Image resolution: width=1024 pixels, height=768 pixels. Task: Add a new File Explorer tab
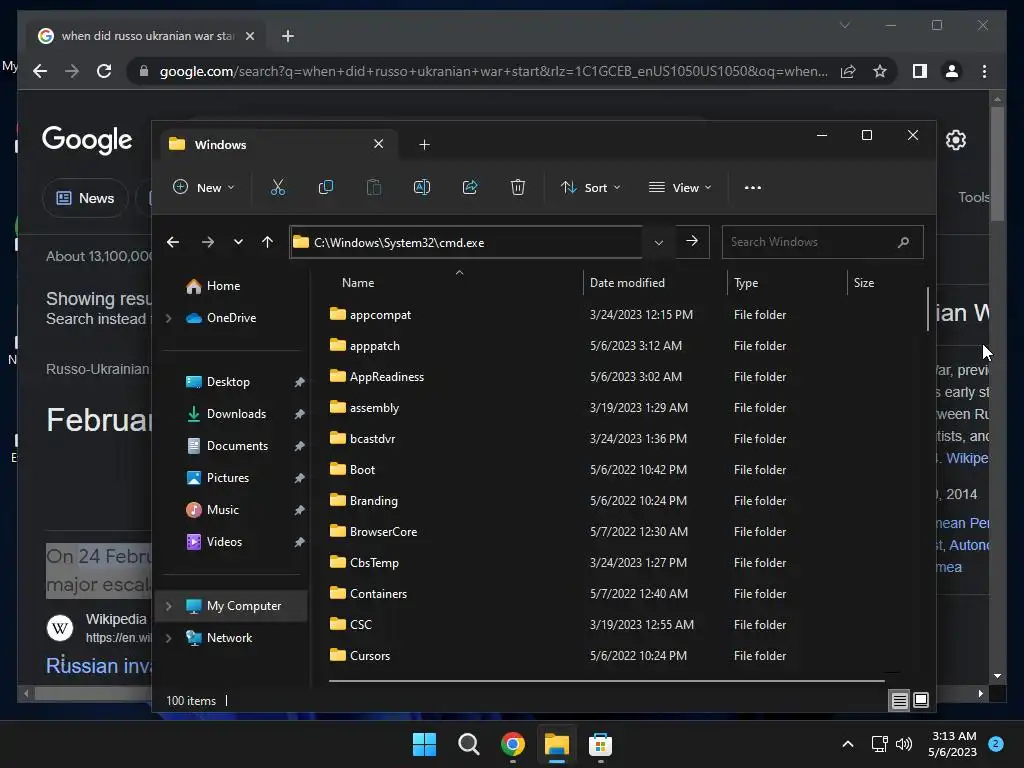point(424,144)
